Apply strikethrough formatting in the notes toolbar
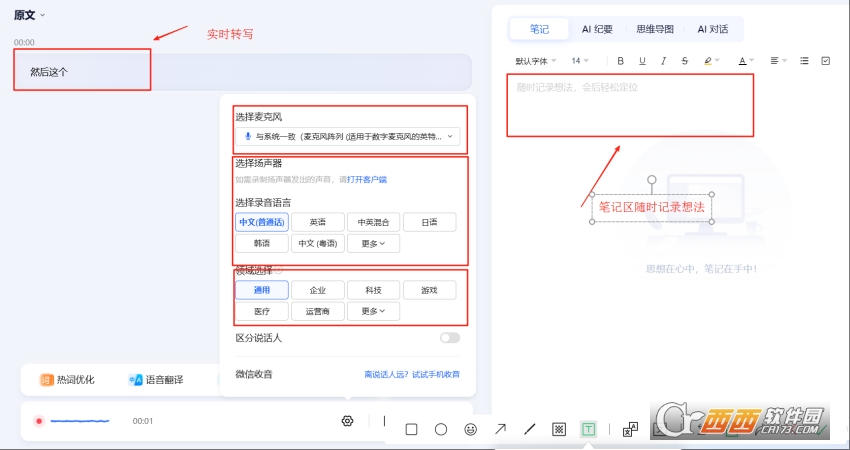The width and height of the screenshot is (850, 450). pos(685,61)
